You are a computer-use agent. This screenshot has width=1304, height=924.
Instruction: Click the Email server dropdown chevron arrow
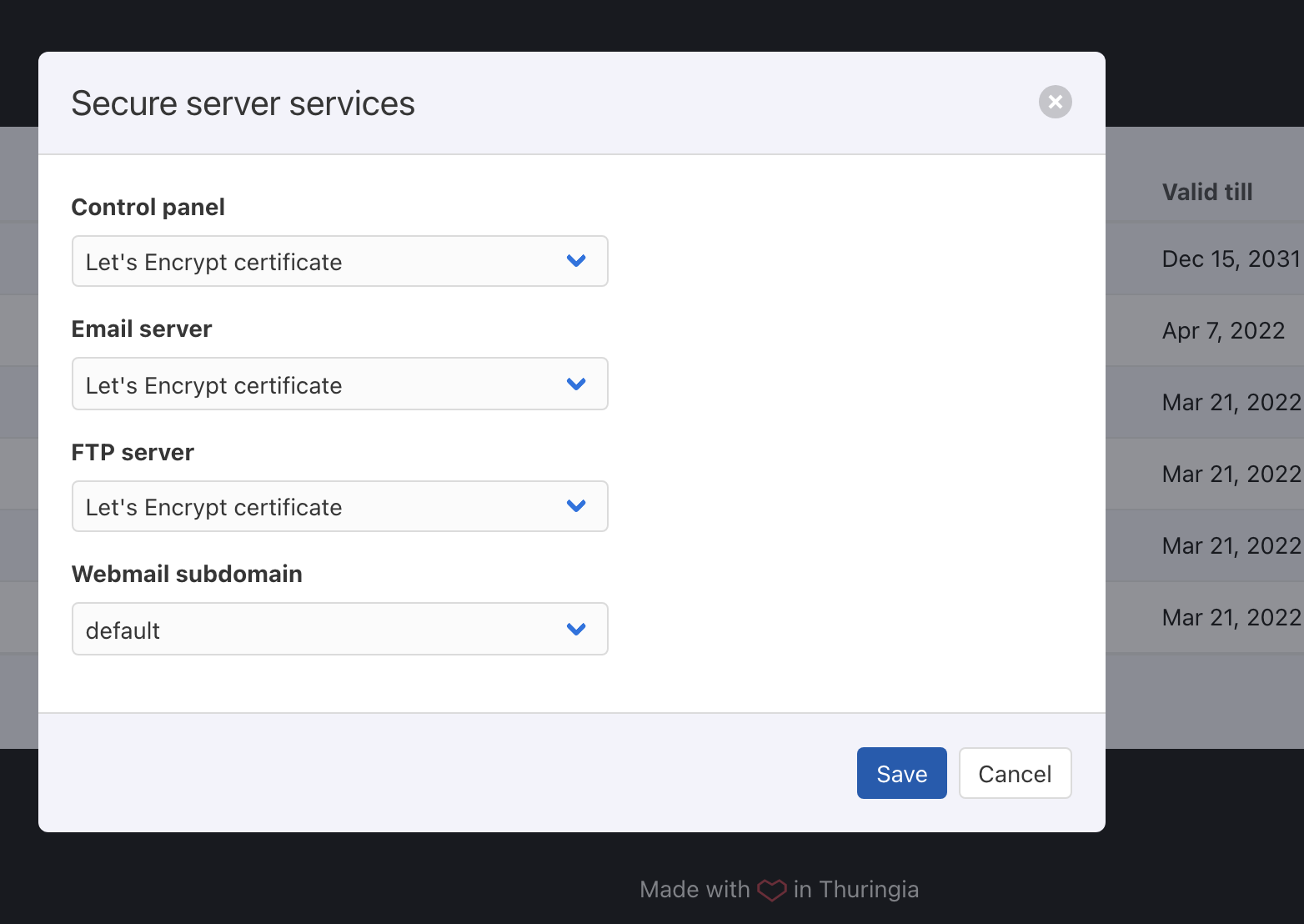[576, 384]
